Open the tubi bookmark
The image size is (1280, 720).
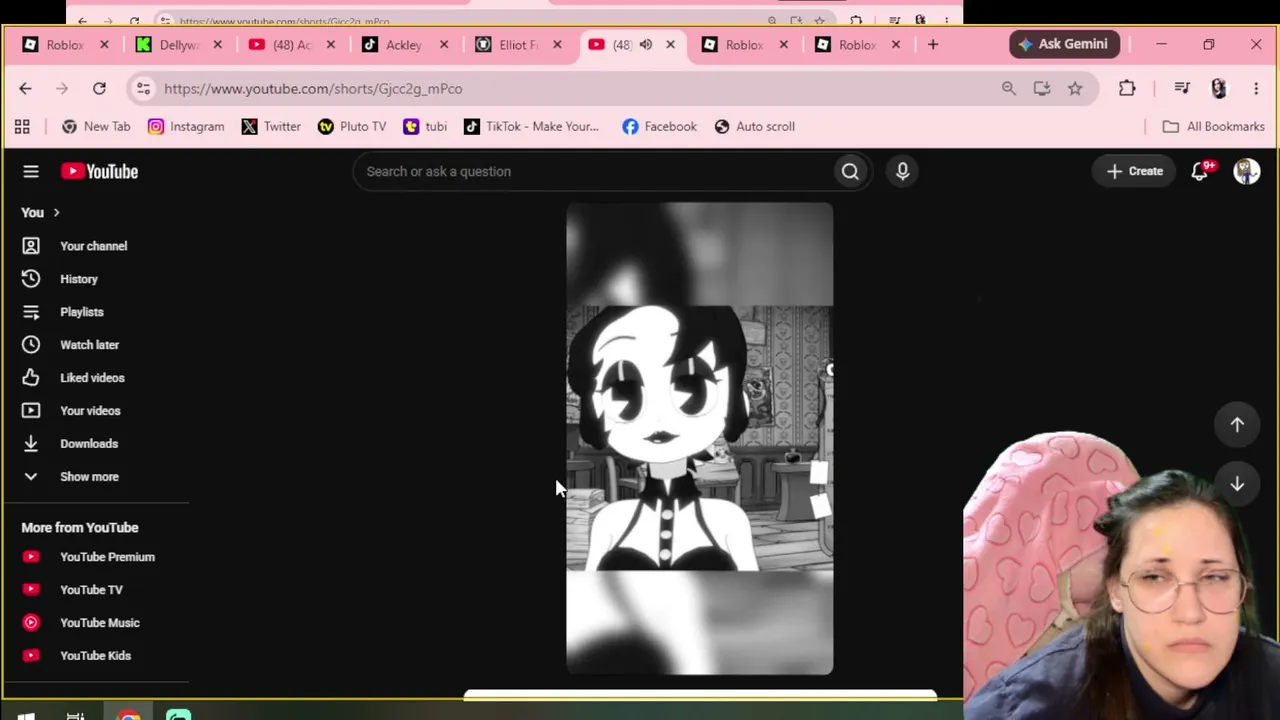click(425, 127)
